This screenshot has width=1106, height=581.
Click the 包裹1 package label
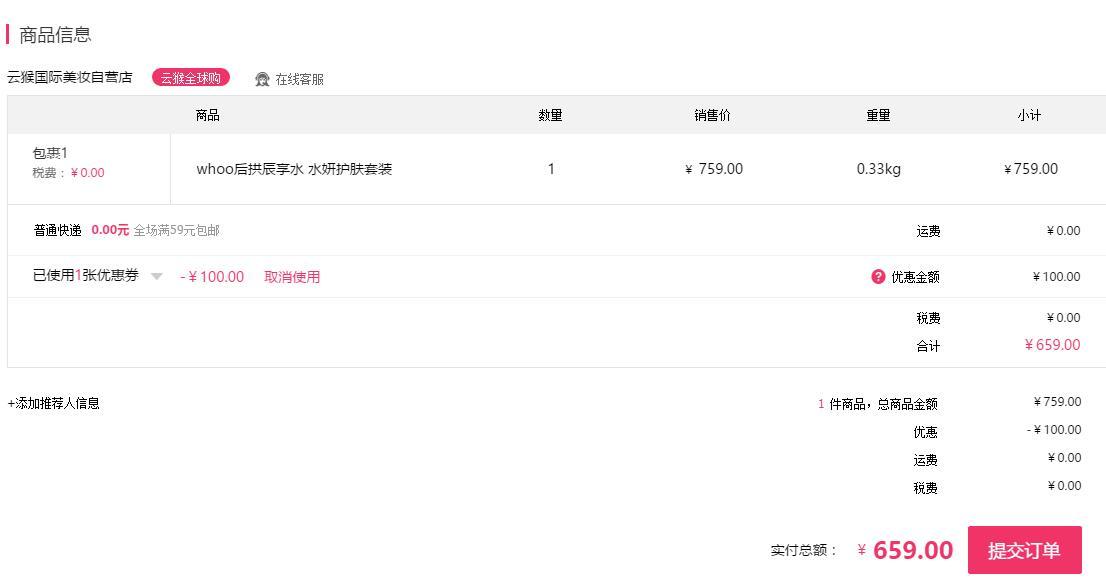tap(50, 153)
